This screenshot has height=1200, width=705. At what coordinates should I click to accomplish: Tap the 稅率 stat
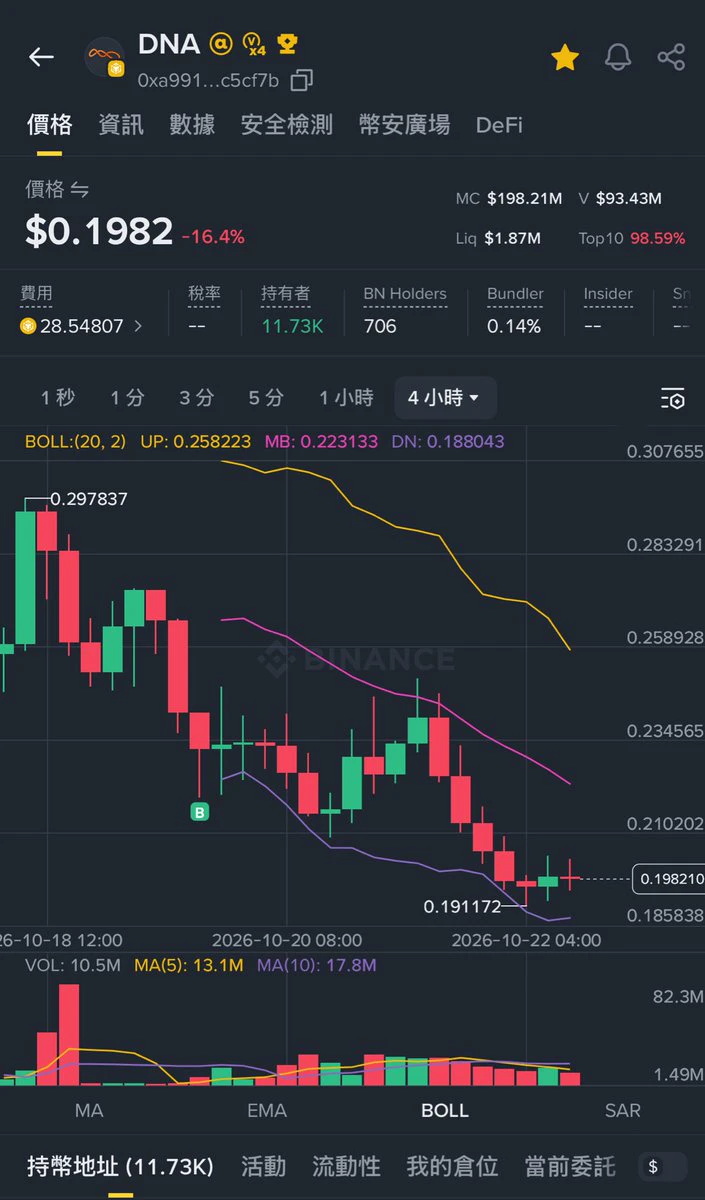pyautogui.click(x=204, y=310)
